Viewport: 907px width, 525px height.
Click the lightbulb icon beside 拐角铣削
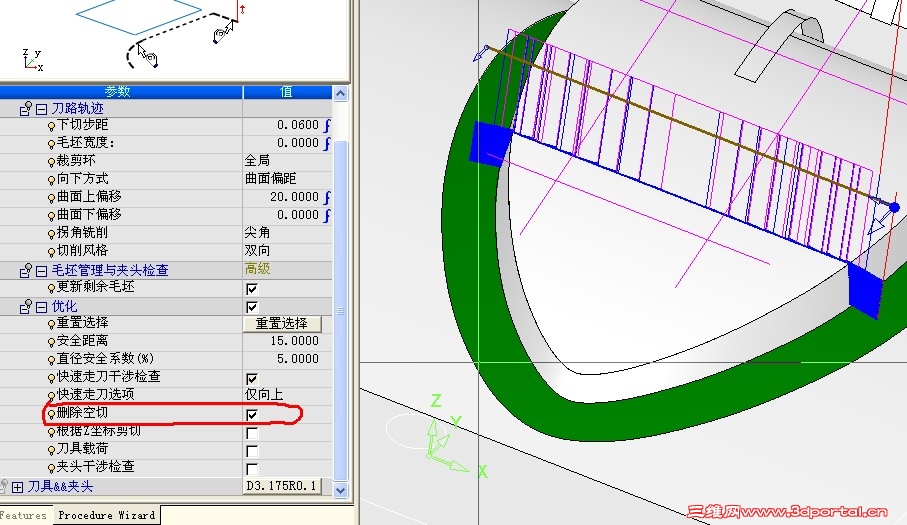51,234
